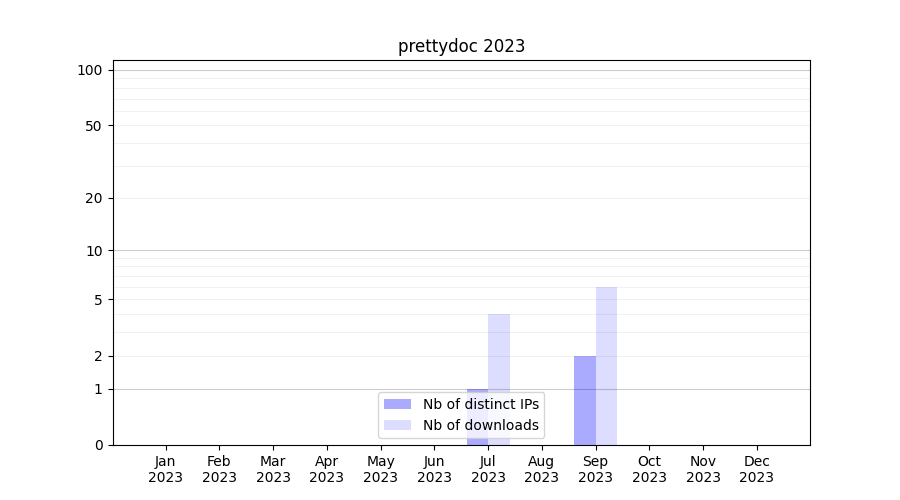Click the 'May 2023' x-axis label
900x500 pixels.
pyautogui.click(x=380, y=469)
